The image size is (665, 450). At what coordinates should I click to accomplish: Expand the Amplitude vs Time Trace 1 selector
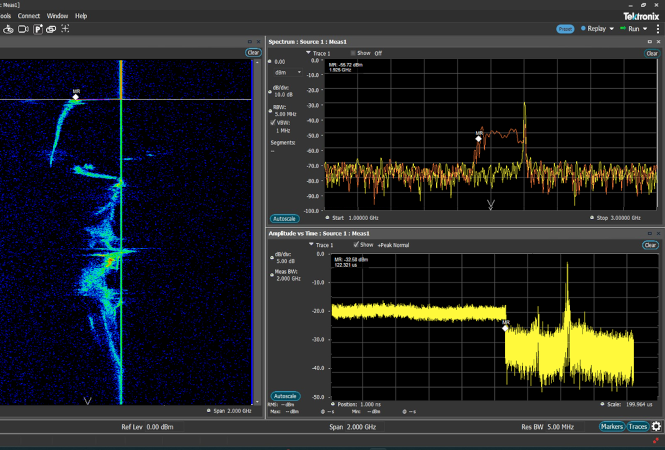pyautogui.click(x=311, y=244)
